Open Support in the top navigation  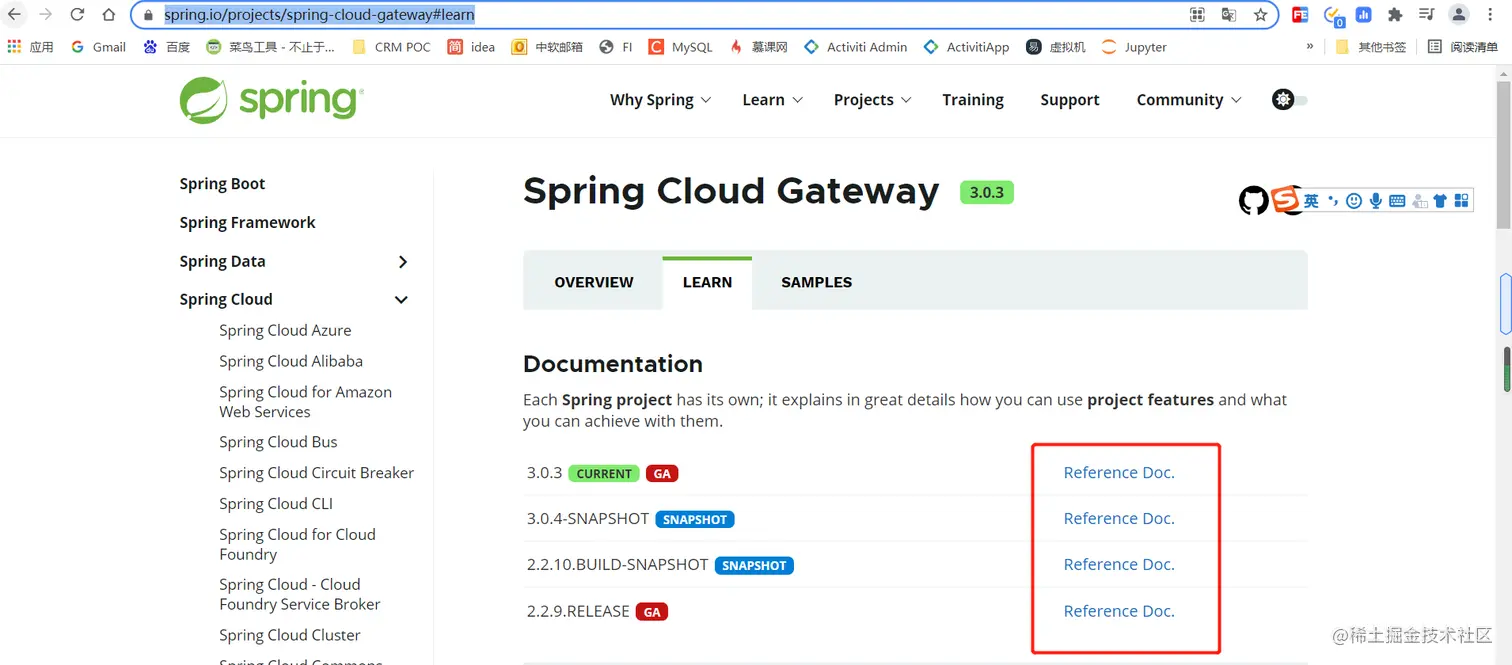pos(1070,100)
